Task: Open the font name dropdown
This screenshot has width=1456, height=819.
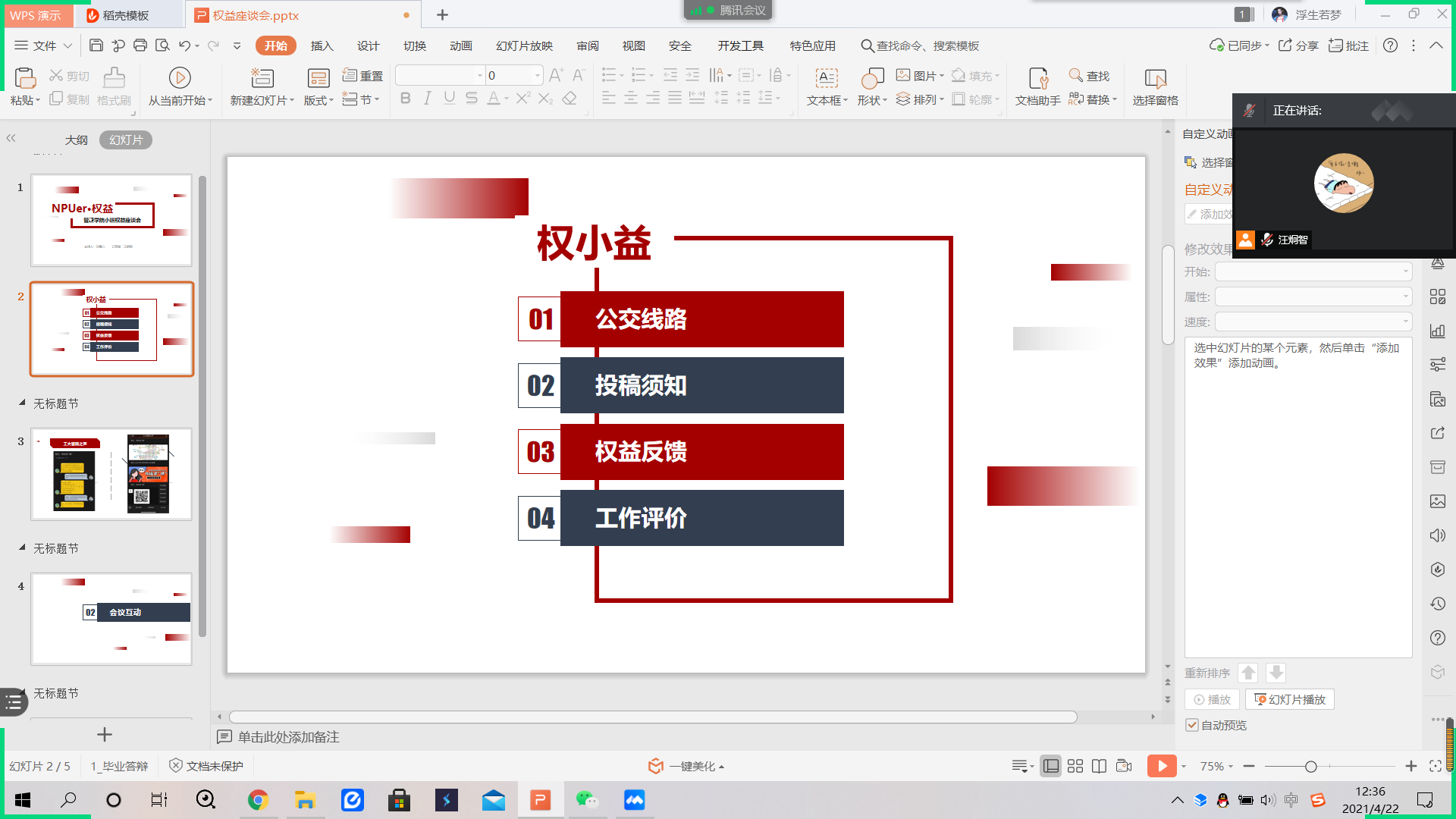Action: pos(479,76)
